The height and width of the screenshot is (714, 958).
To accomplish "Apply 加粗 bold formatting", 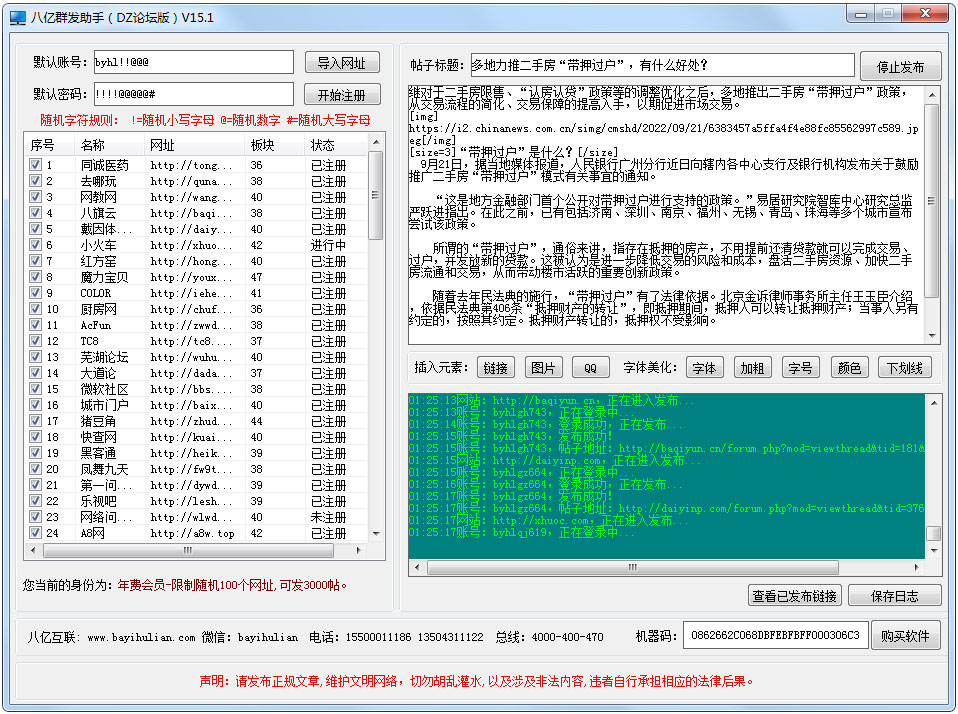I will pyautogui.click(x=752, y=368).
